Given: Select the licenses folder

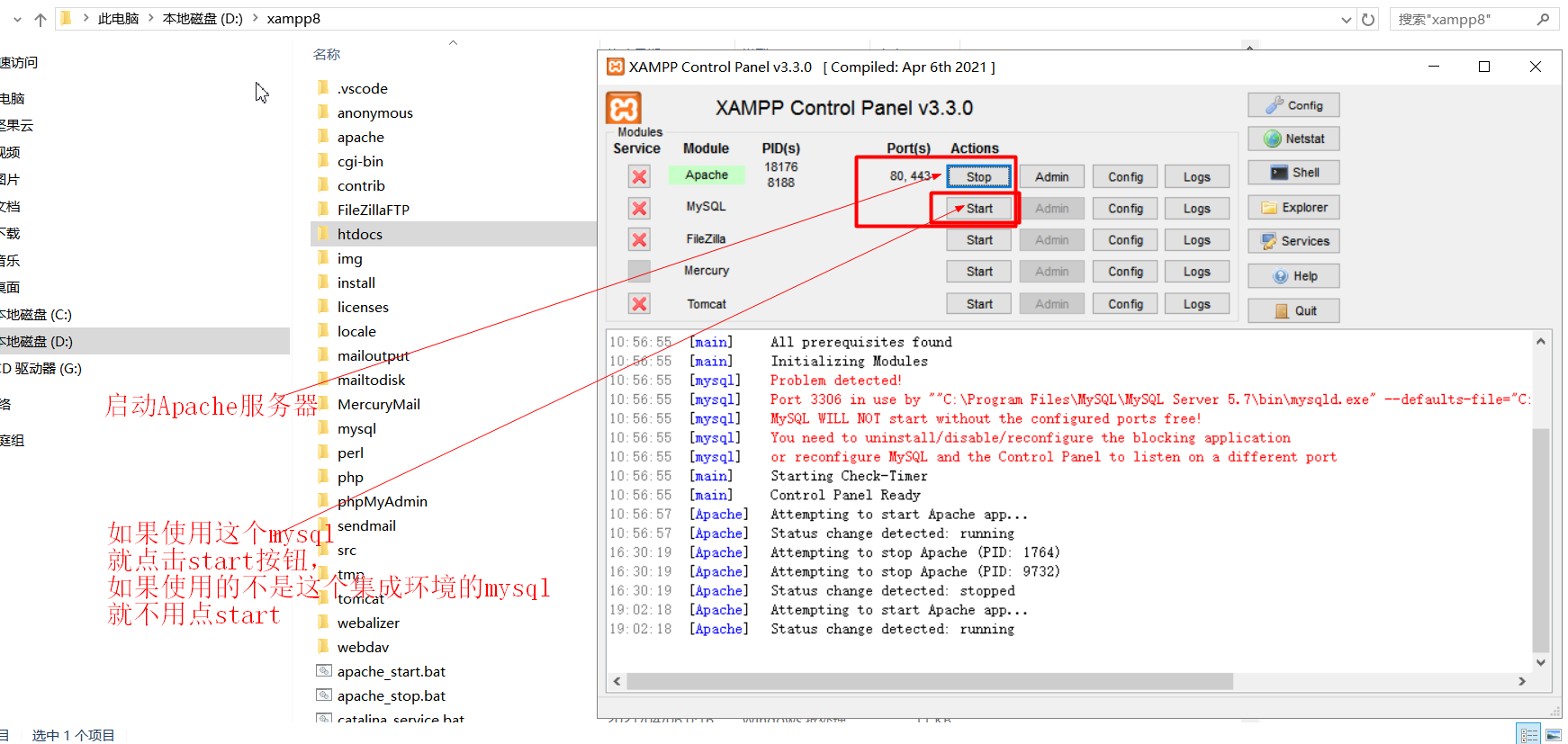Looking at the screenshot, I should click(363, 308).
